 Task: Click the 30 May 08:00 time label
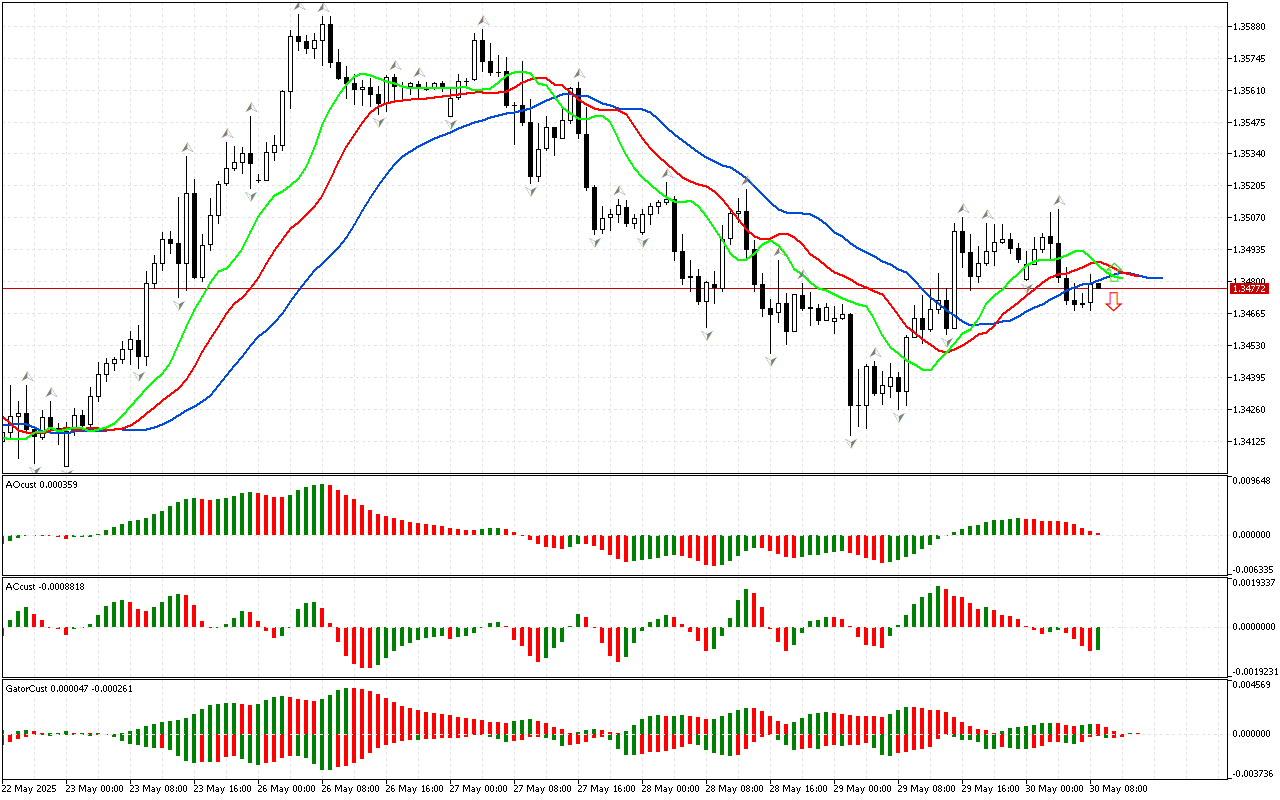click(1117, 788)
